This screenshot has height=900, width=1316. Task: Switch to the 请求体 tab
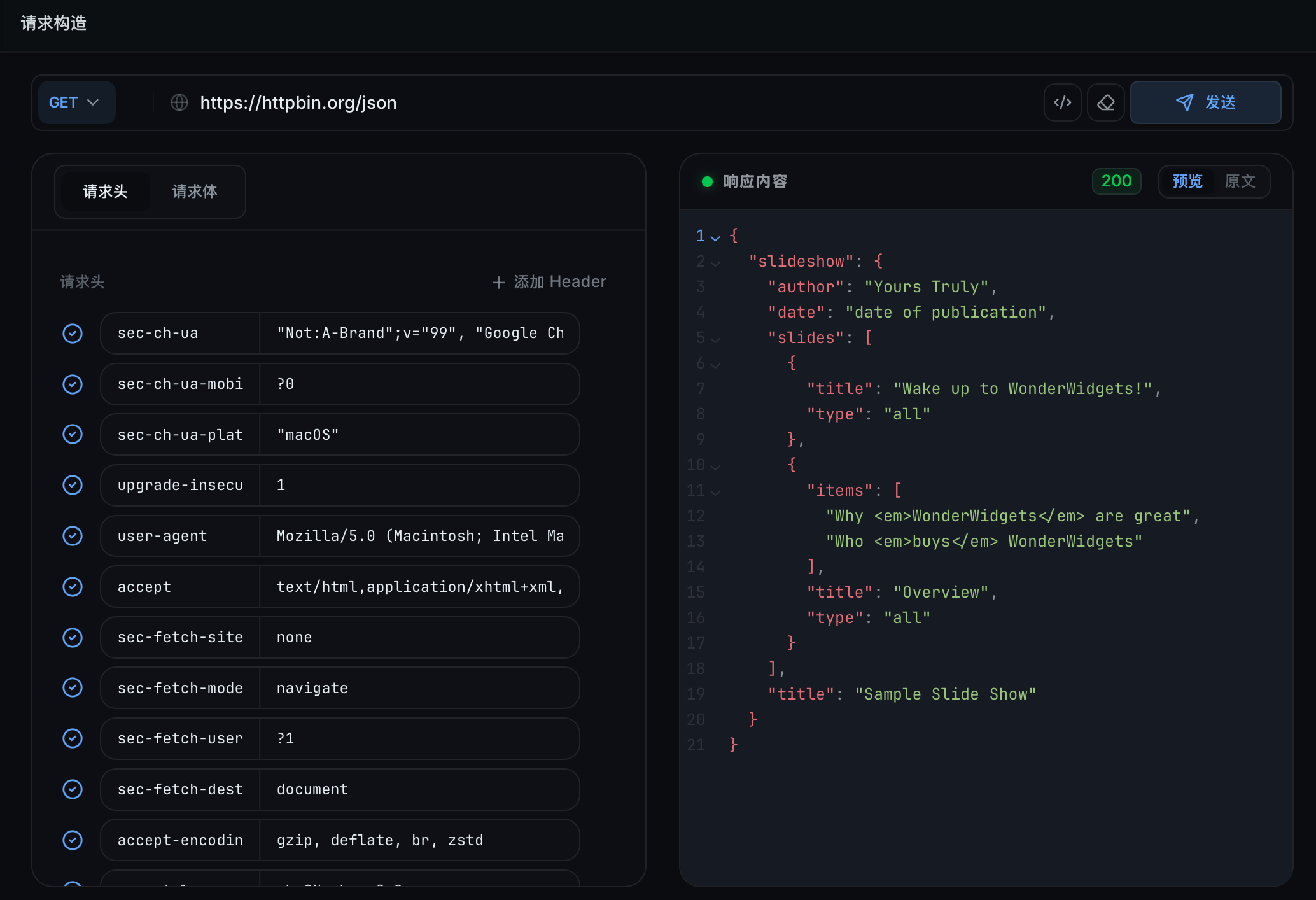[x=195, y=191]
